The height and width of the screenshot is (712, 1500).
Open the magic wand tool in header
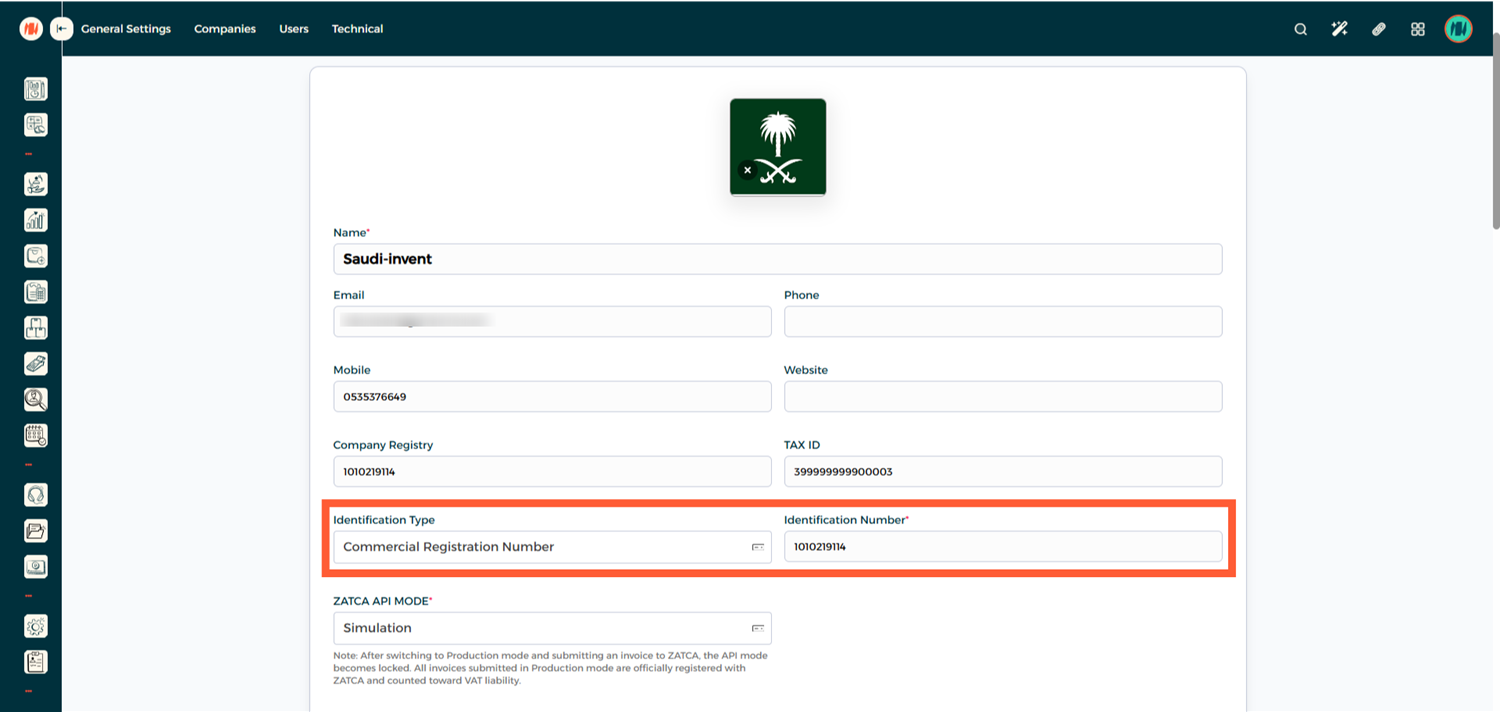(1339, 29)
